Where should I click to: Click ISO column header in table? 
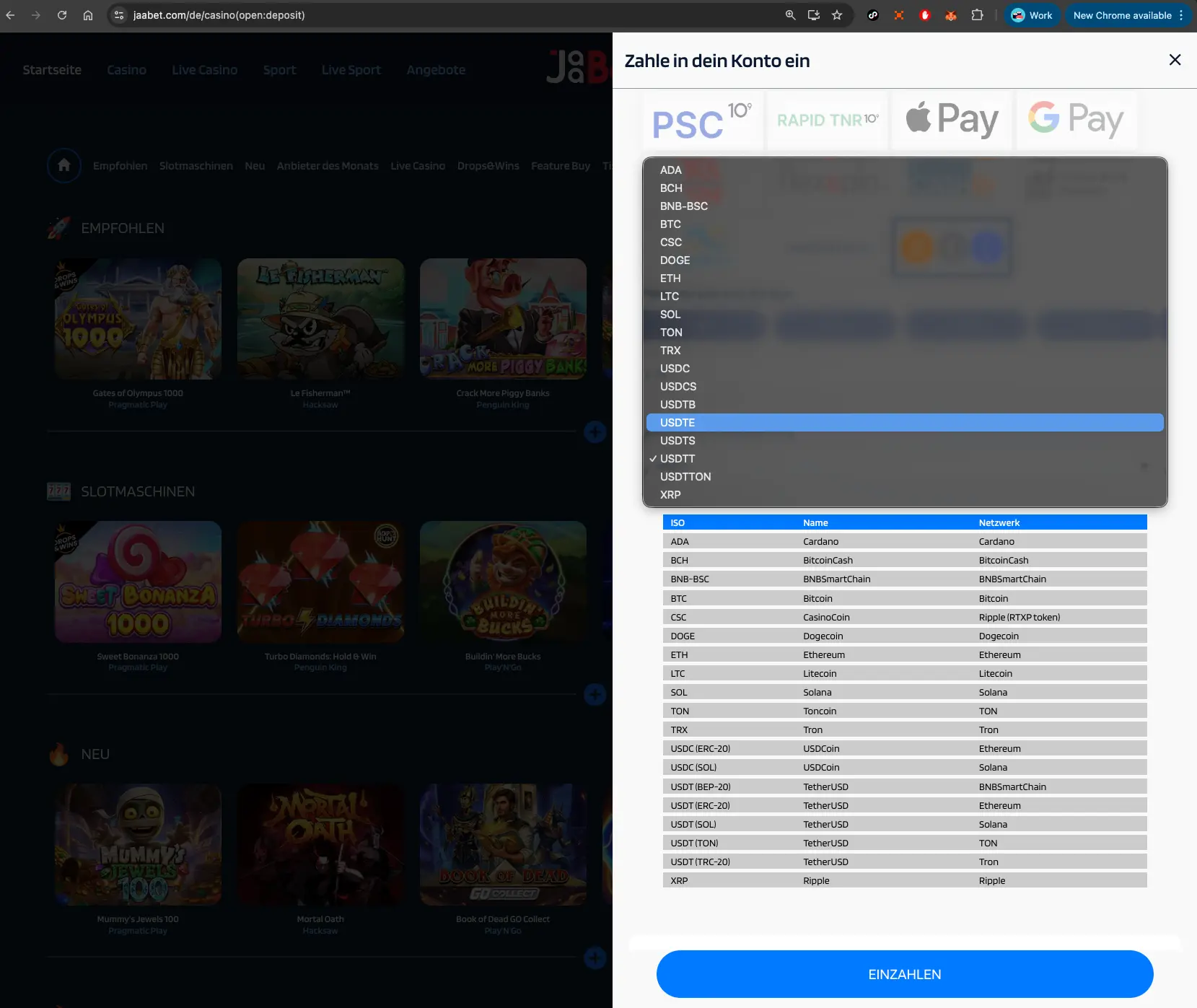[678, 523]
